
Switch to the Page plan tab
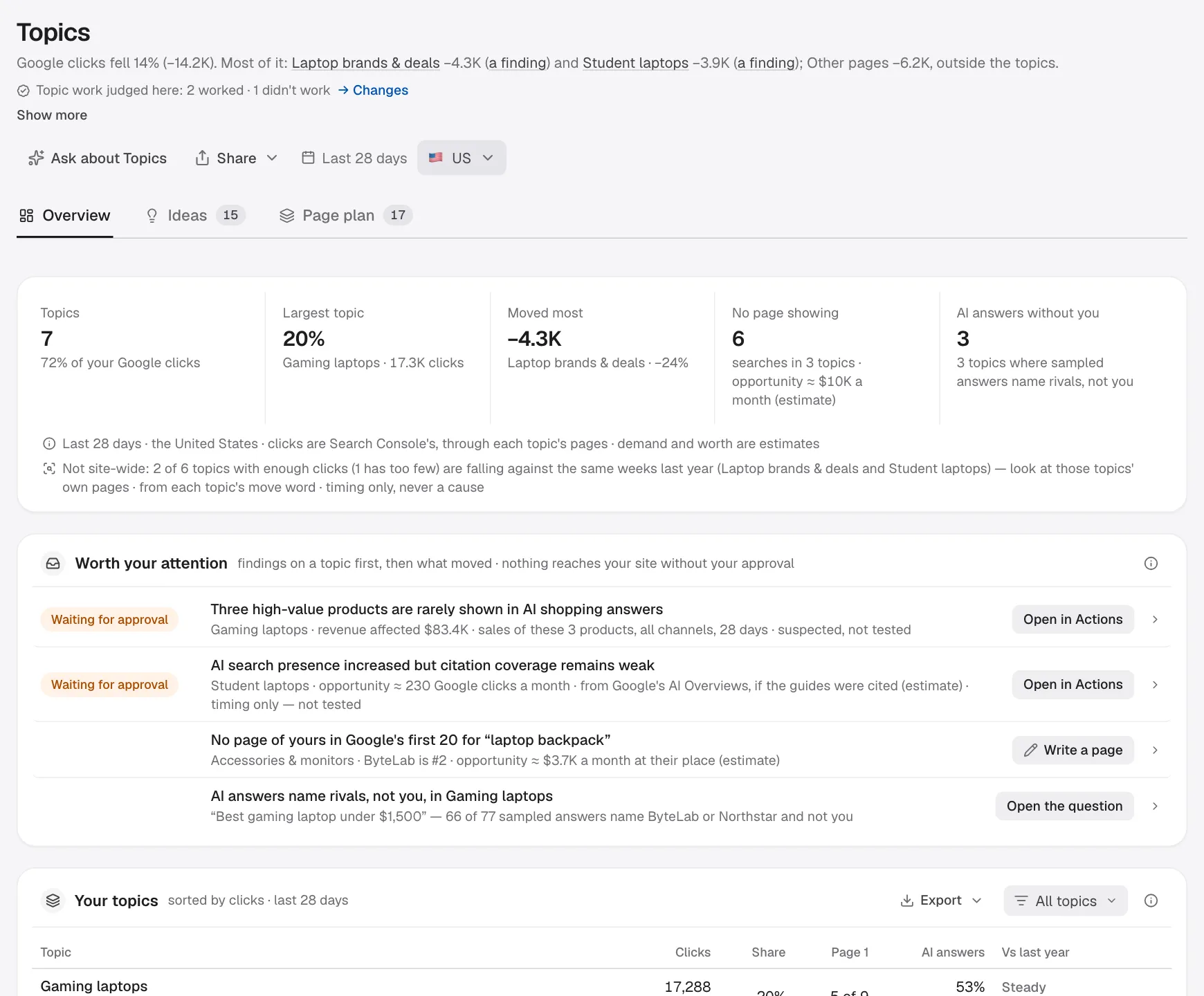click(x=346, y=216)
